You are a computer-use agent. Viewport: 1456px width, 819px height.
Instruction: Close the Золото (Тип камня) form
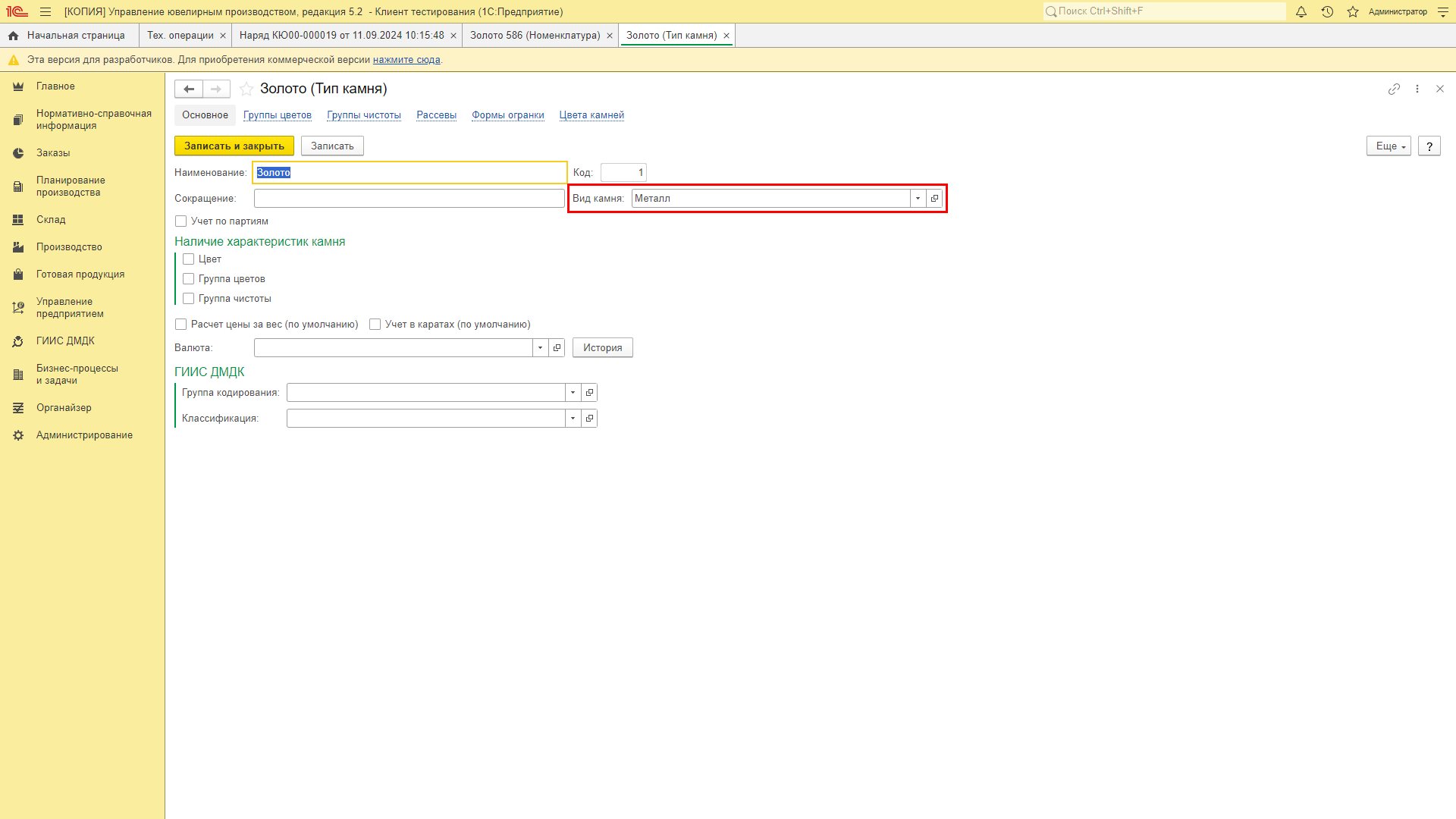(x=1440, y=89)
